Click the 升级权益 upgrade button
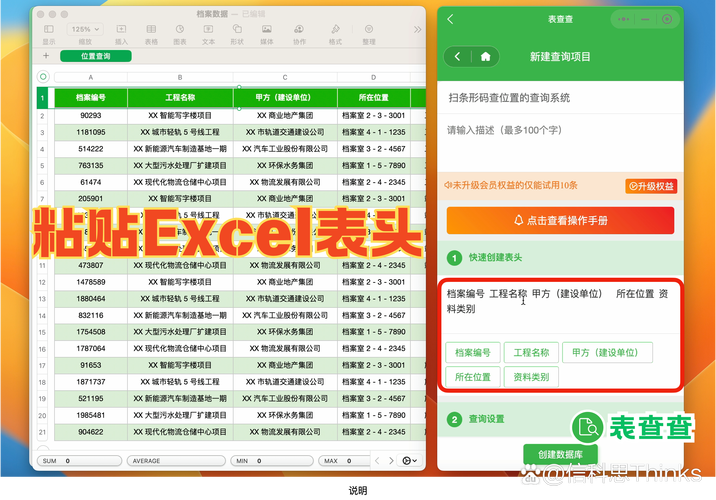 click(651, 186)
